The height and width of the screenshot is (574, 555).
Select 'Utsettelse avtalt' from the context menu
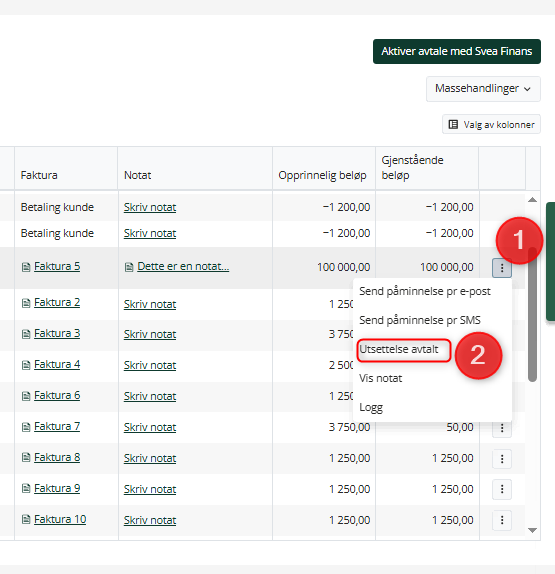pyautogui.click(x=399, y=349)
